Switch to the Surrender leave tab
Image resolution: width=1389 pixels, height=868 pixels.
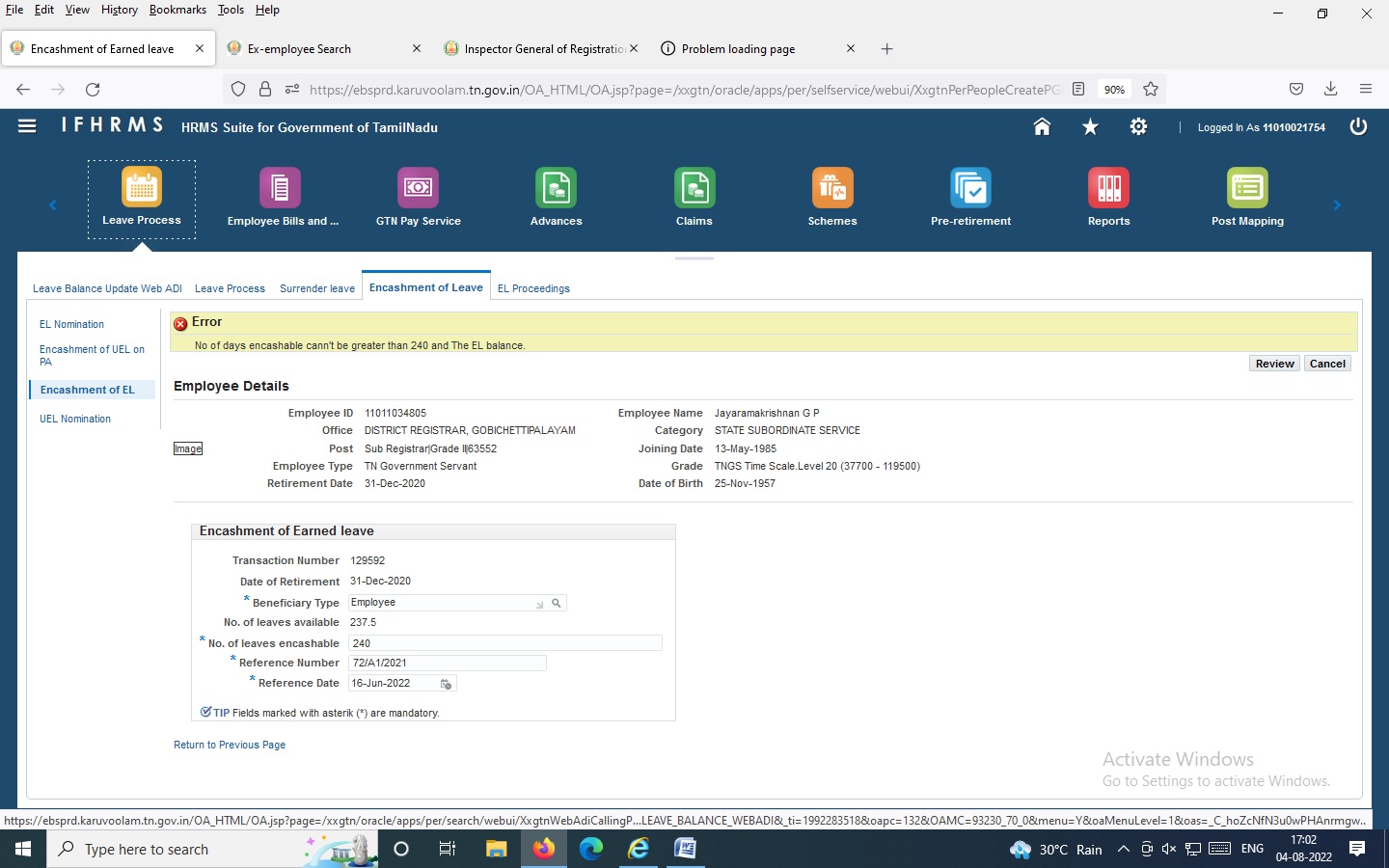click(x=316, y=288)
